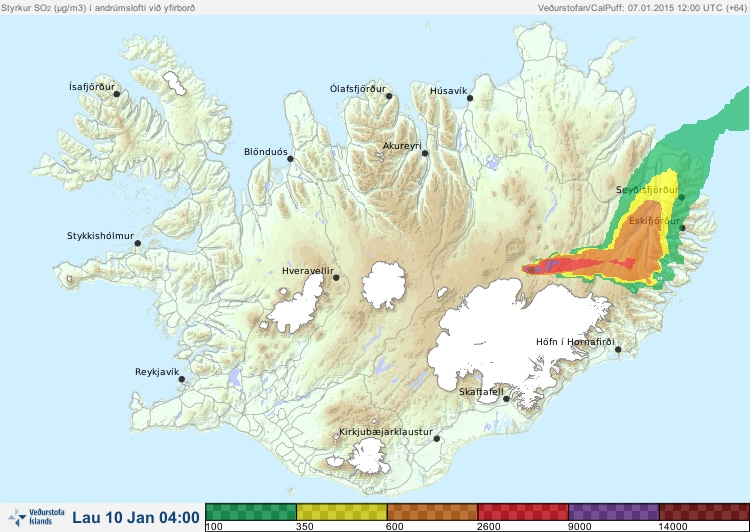Click the Akureyri station dot

coord(425,153)
